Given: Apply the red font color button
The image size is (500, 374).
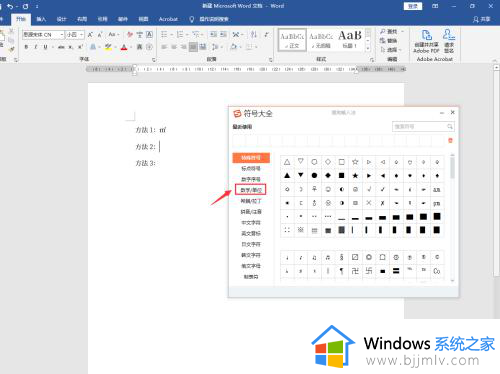Looking at the screenshot, I should tap(124, 47).
